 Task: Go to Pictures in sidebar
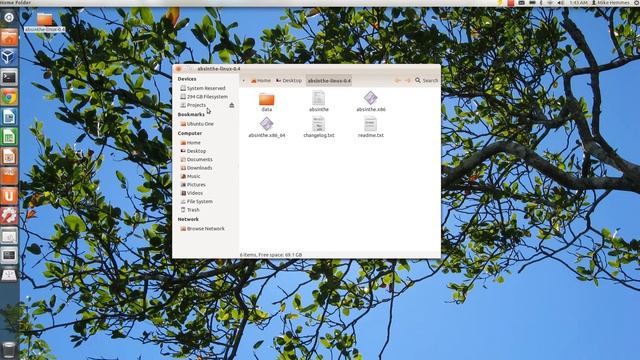(193, 184)
